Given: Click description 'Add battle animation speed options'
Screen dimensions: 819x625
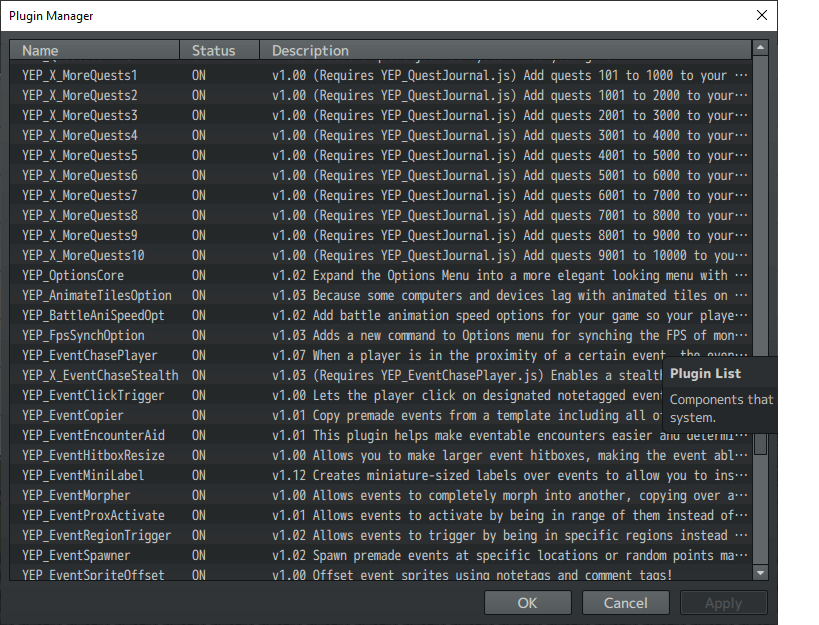Looking at the screenshot, I should click(x=429, y=315).
